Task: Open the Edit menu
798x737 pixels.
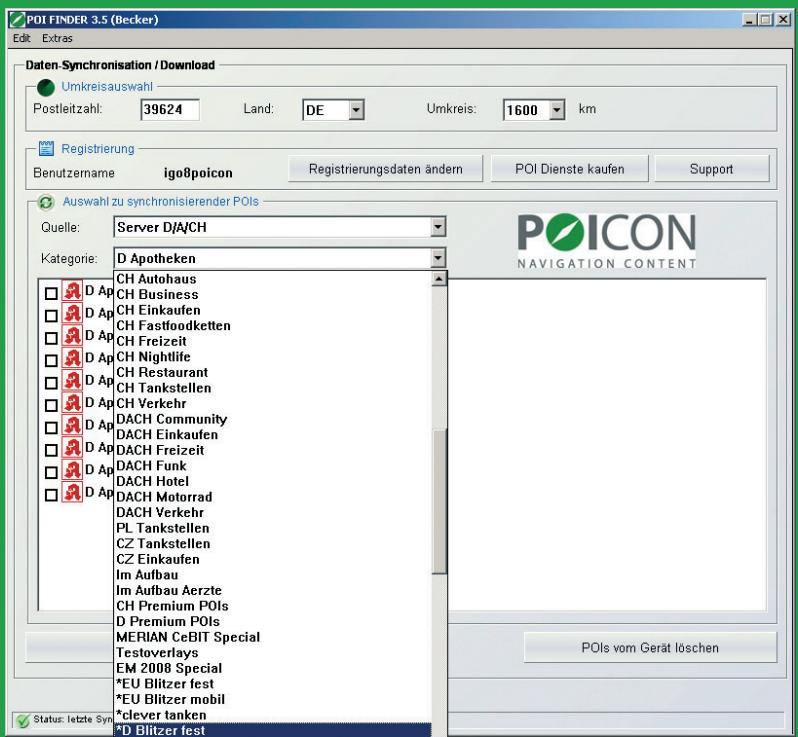Action: coord(21,38)
